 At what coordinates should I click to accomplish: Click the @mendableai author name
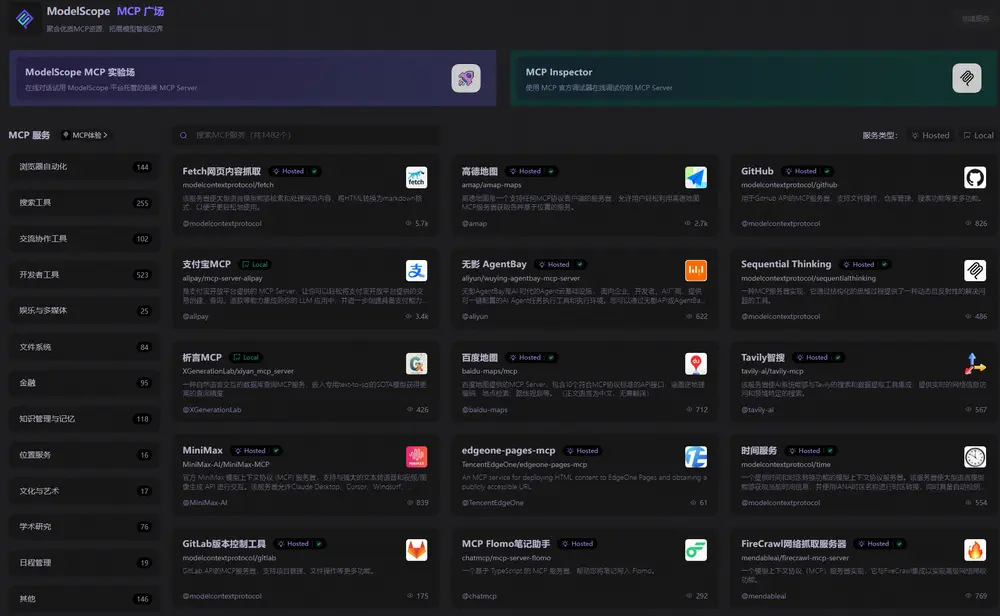763,596
